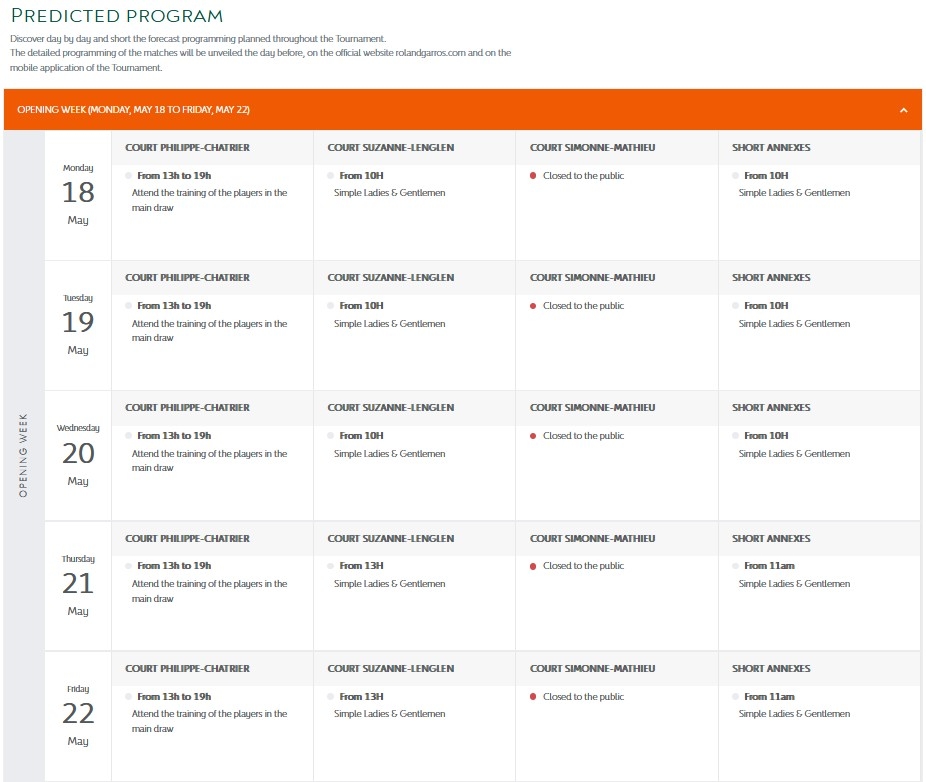Click Thursday's red Simonne-Mathieu status dot
This screenshot has width=926, height=782.
click(533, 566)
